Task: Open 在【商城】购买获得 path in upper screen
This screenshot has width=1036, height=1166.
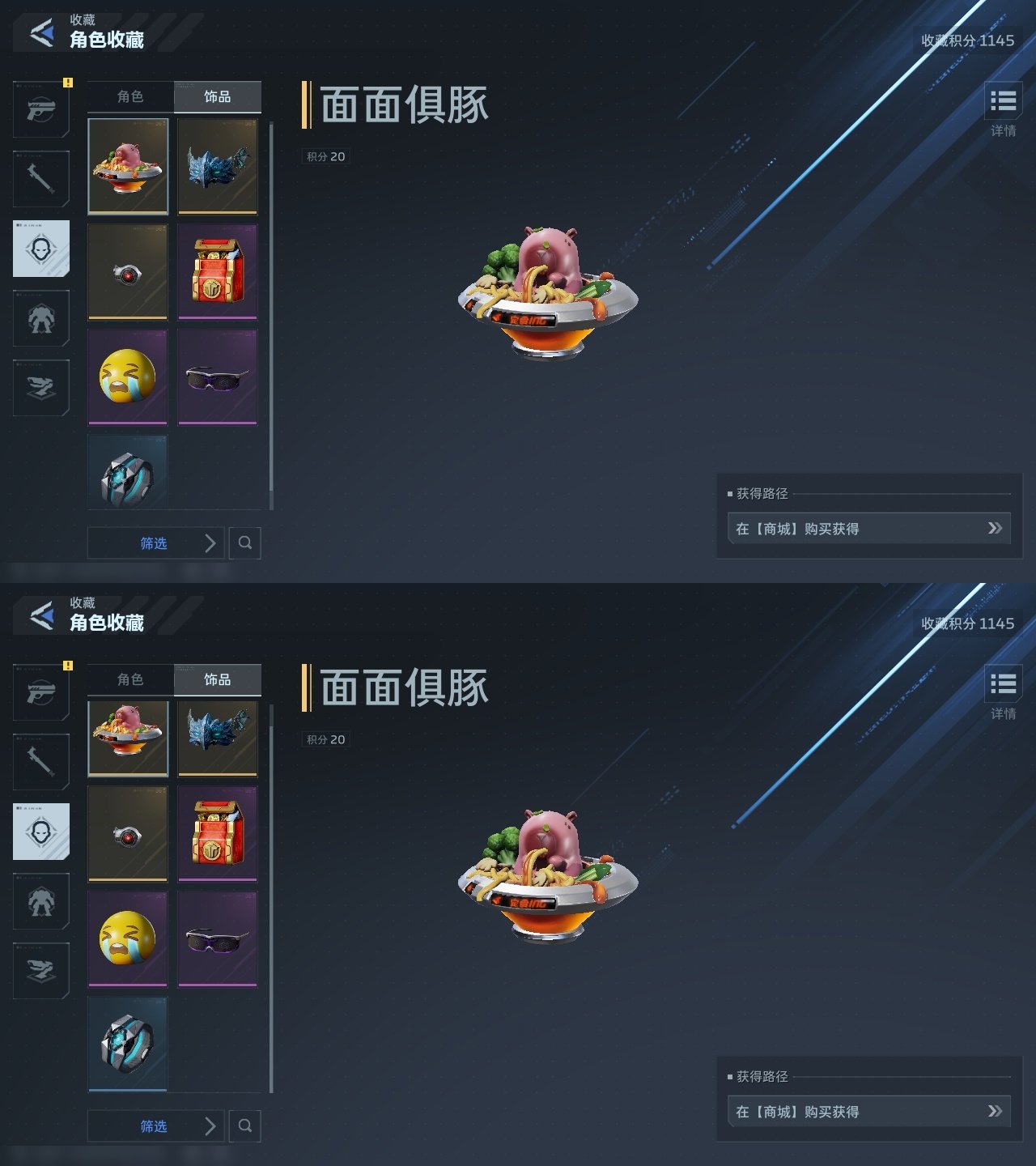Action: coord(868,529)
